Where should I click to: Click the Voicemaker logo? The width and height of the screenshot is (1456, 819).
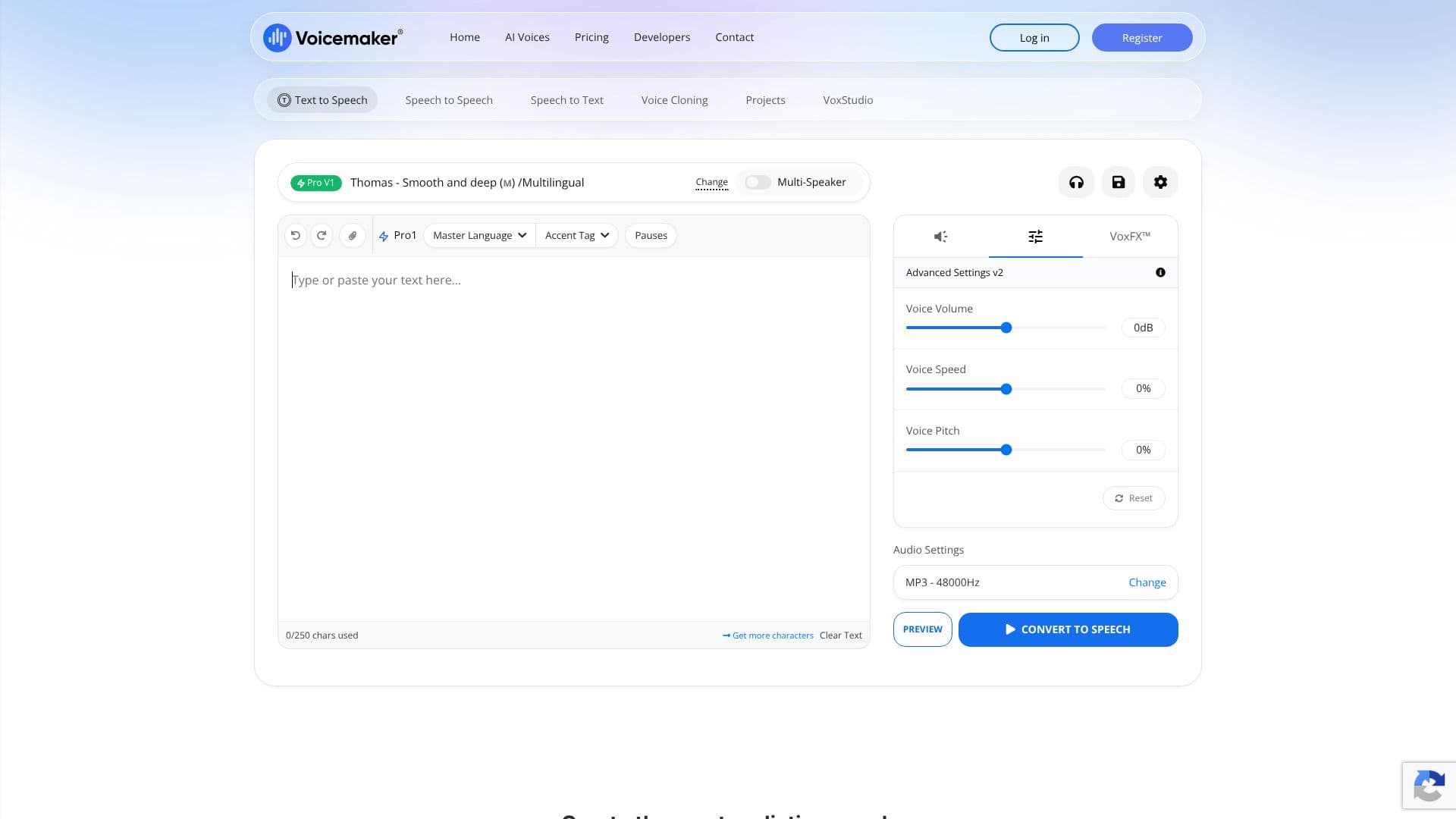(x=333, y=37)
